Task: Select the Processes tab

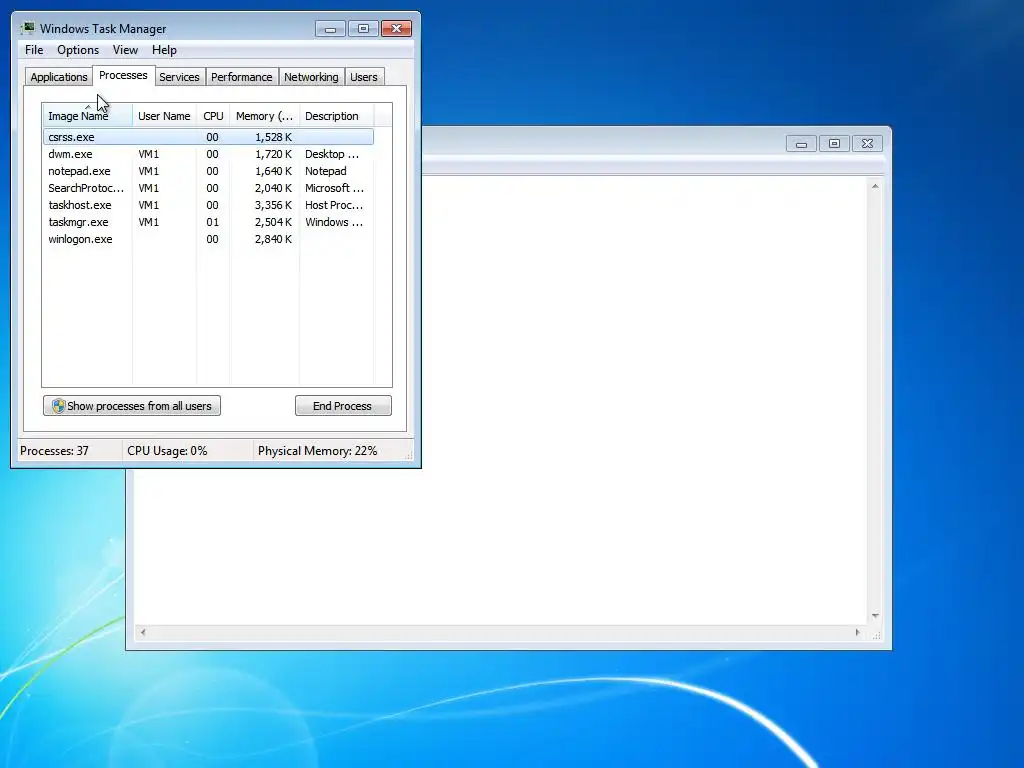Action: [x=123, y=75]
